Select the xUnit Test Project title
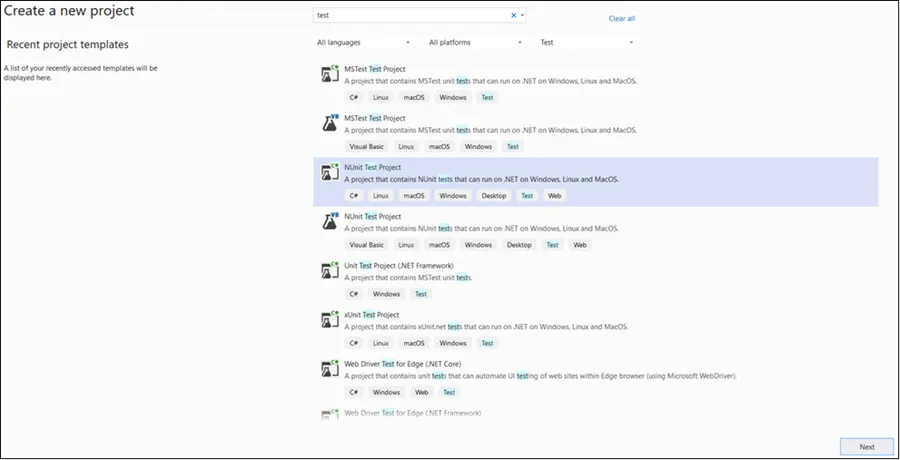 [x=372, y=315]
